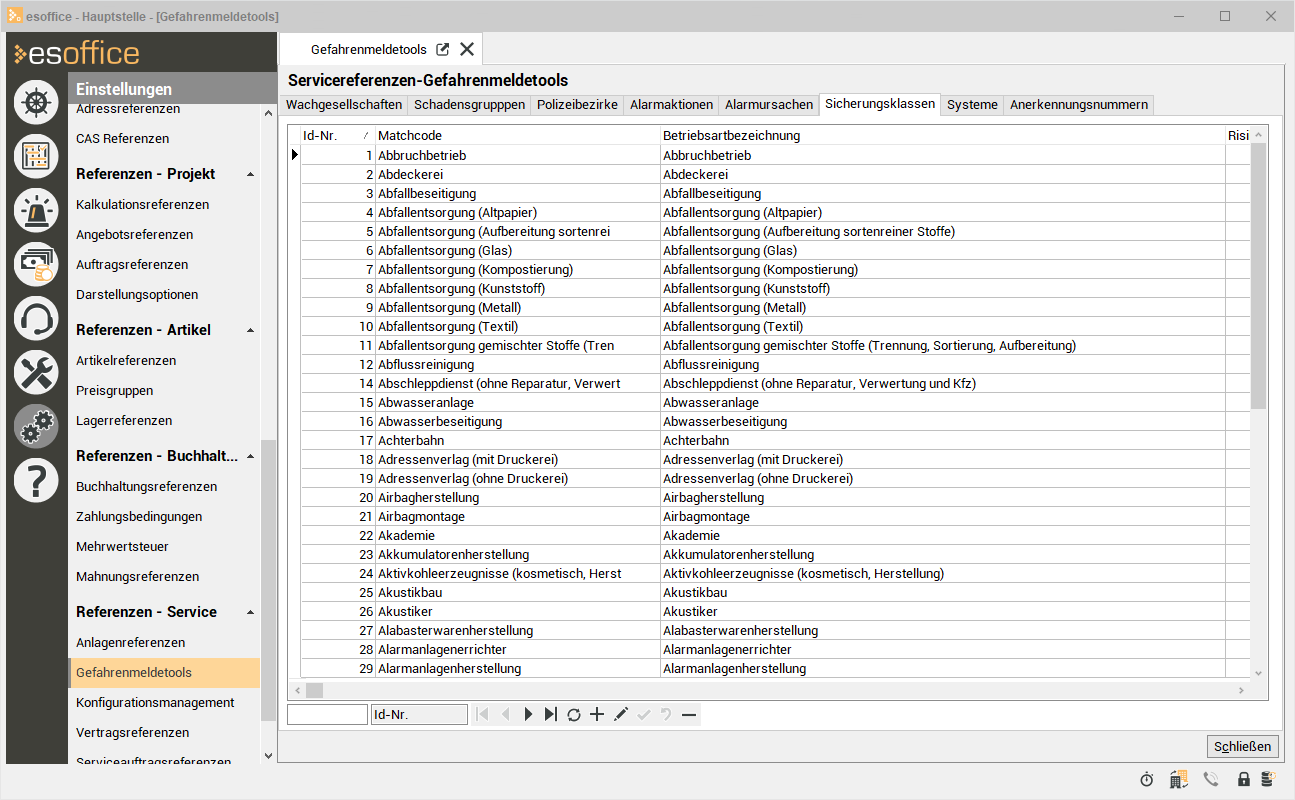This screenshot has height=800, width=1295.
Task: Open the wrench-and-screwdriver tools module
Action: point(36,372)
